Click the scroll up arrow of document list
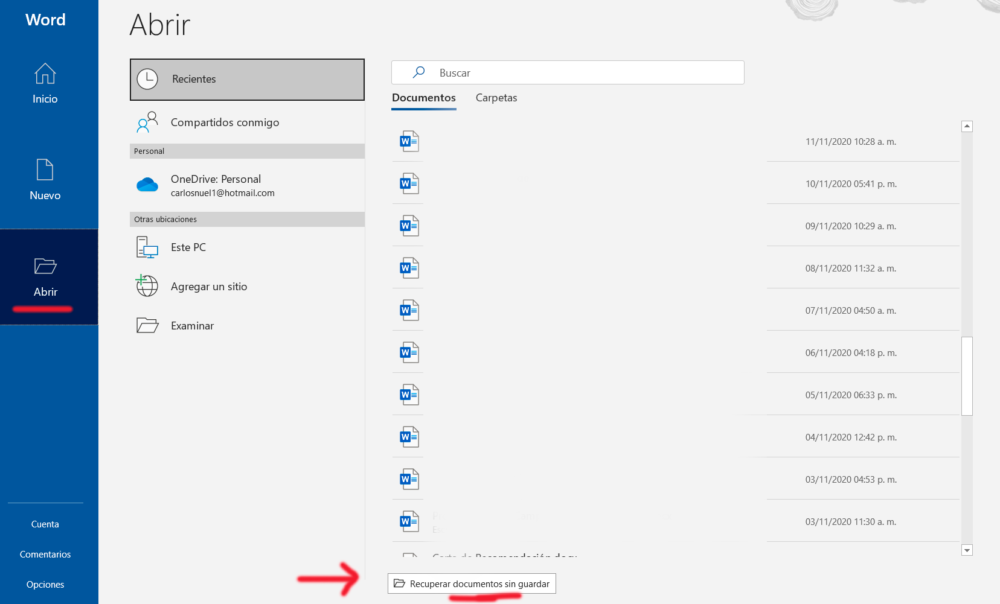Image resolution: width=1000 pixels, height=604 pixels. tap(966, 126)
